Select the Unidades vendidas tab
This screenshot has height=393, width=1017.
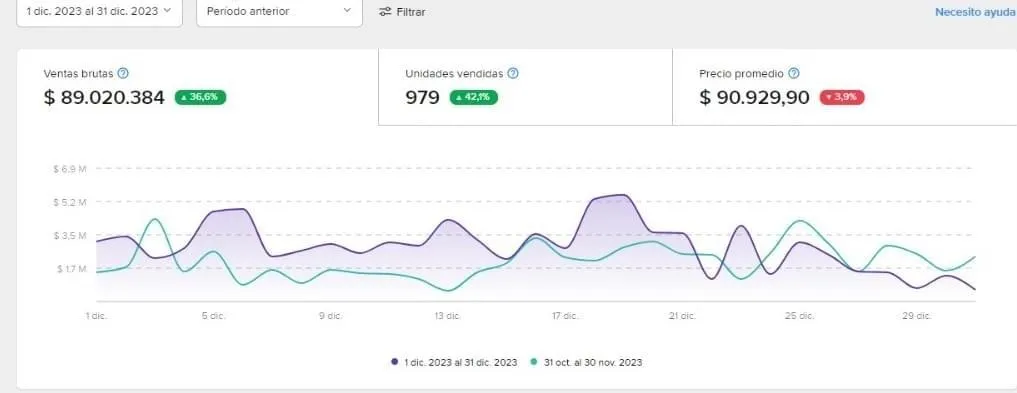(525, 87)
